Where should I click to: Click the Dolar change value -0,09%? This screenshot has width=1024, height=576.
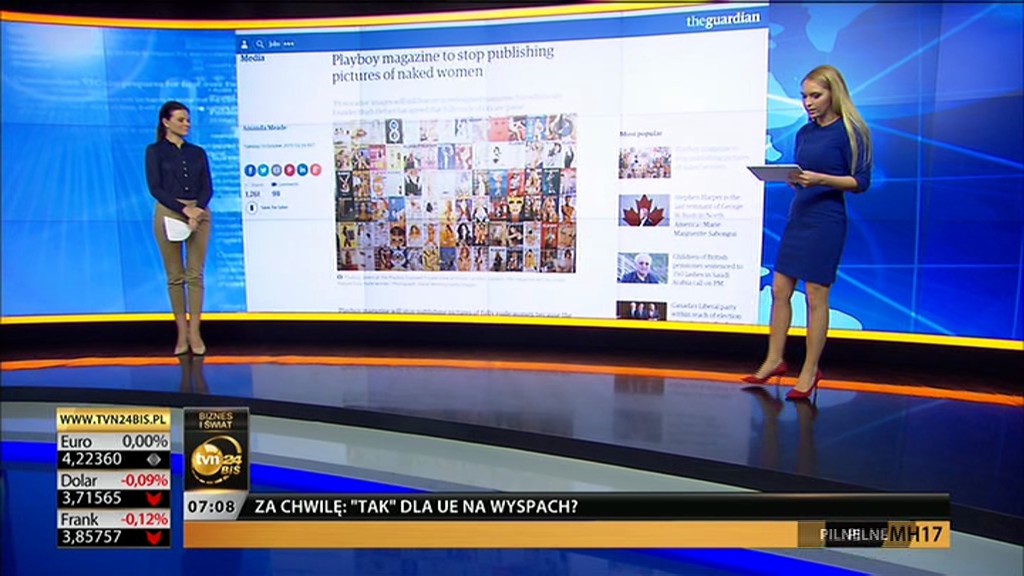(145, 480)
